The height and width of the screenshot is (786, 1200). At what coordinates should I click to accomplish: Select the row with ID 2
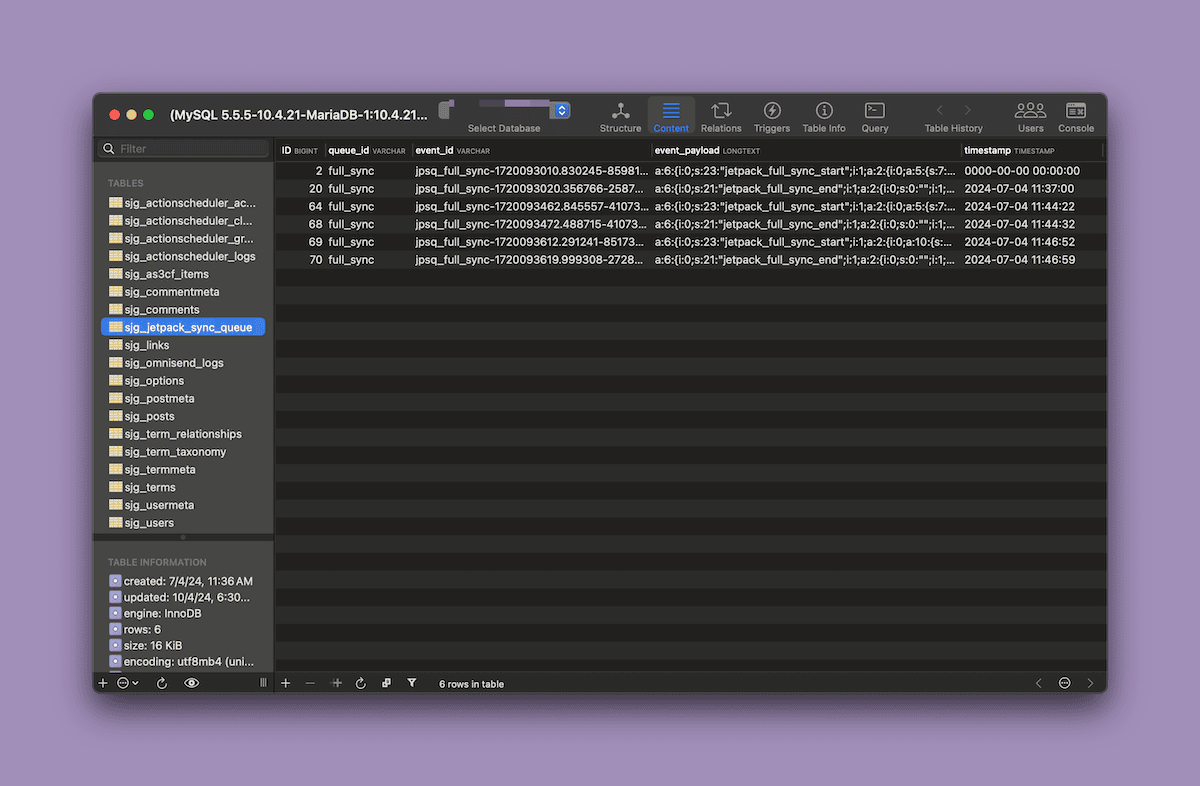(690, 171)
